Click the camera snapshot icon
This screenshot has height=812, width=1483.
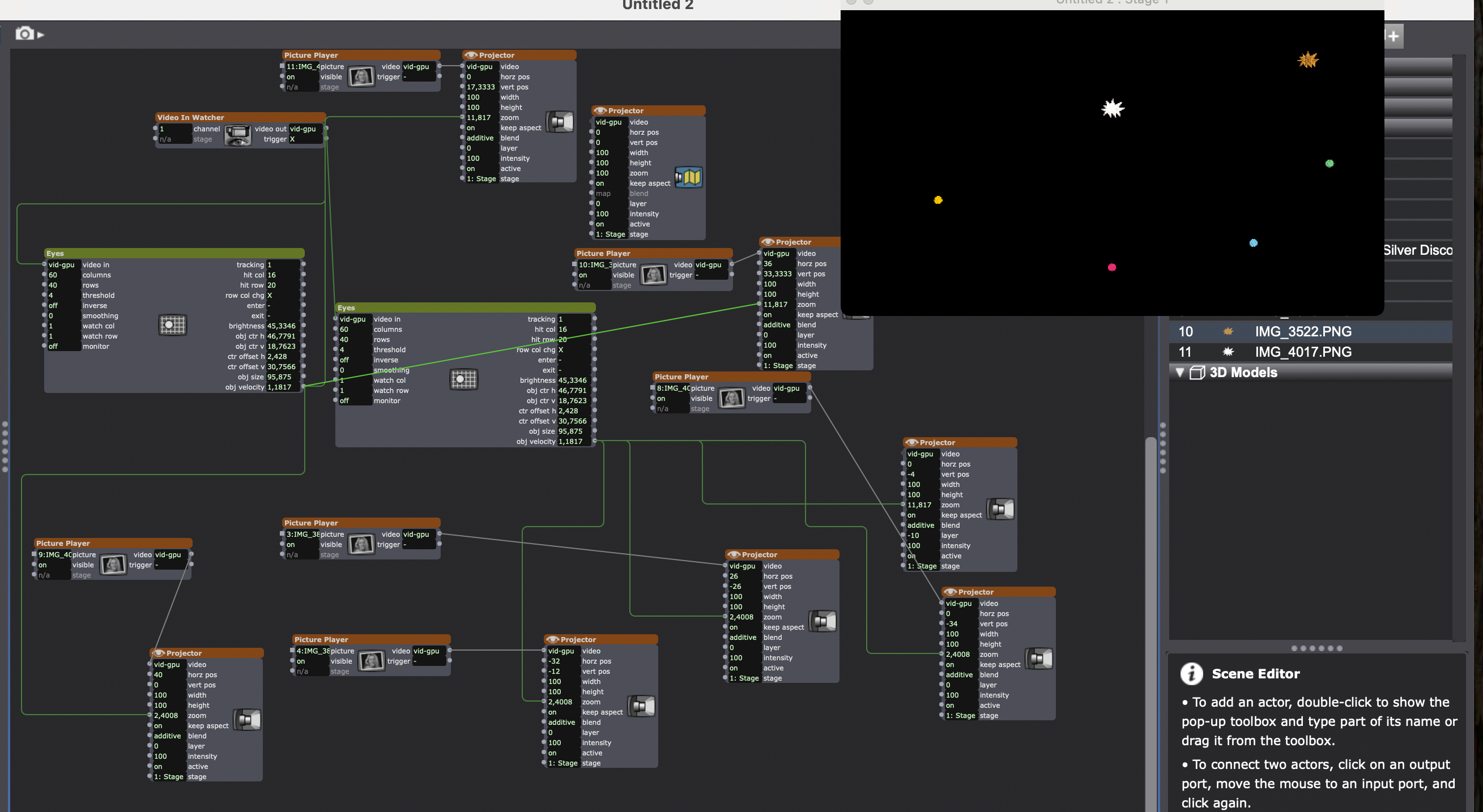click(x=24, y=33)
